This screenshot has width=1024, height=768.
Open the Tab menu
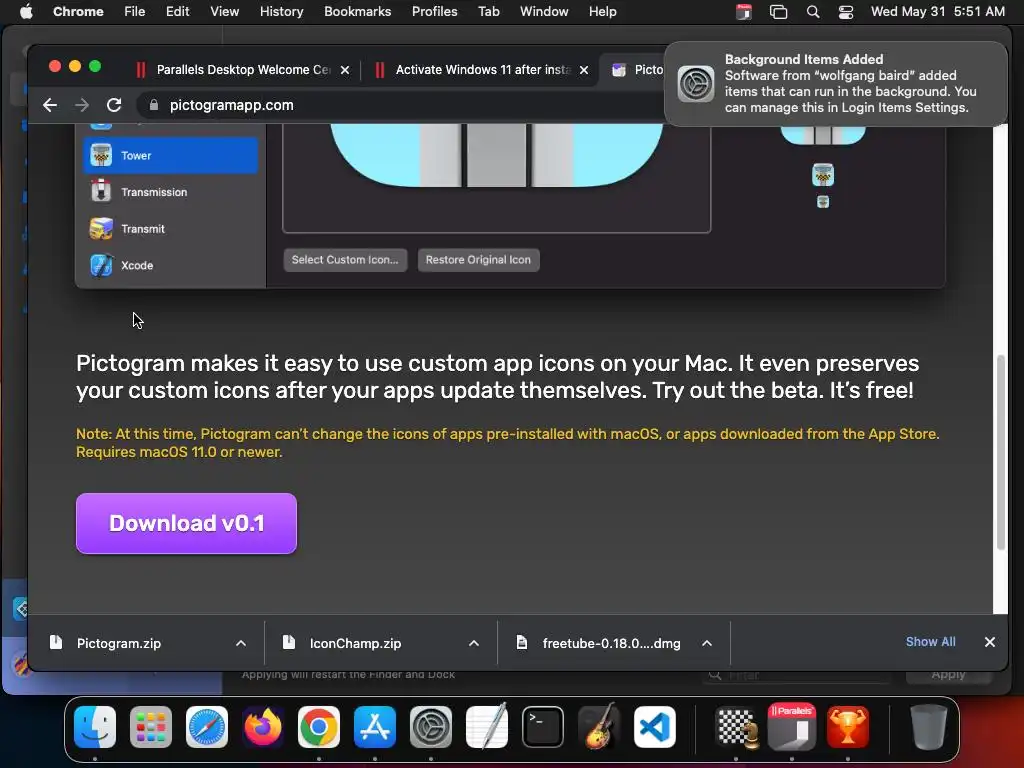coord(488,12)
